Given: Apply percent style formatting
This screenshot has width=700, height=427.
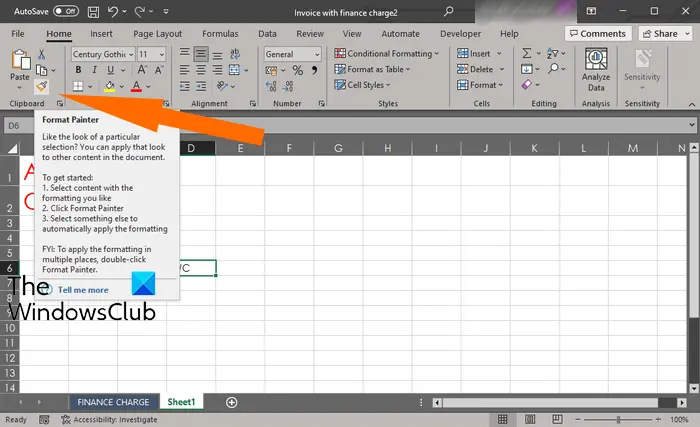Looking at the screenshot, I should point(298,70).
